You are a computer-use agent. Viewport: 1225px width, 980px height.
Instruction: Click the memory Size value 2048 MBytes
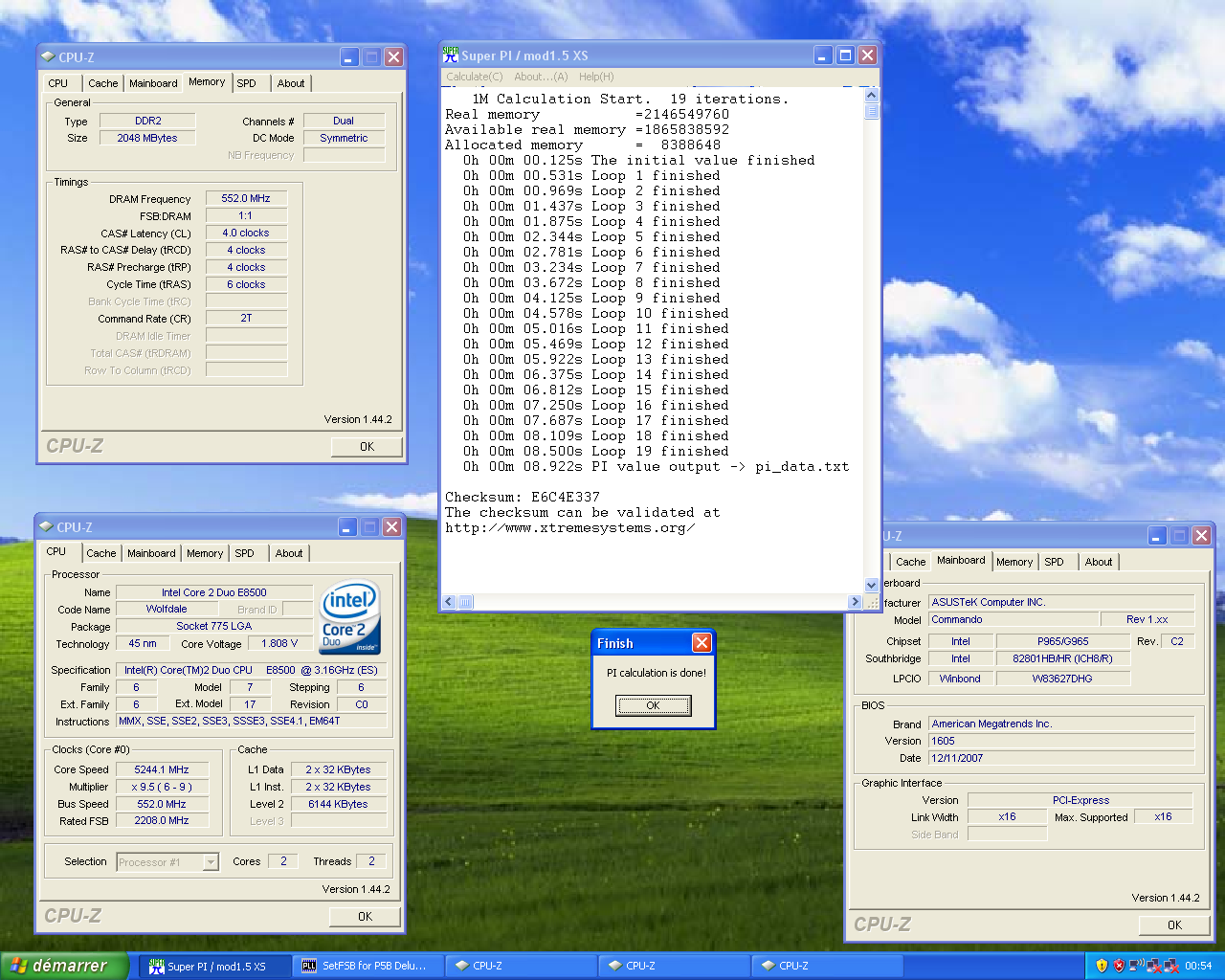pyautogui.click(x=147, y=138)
